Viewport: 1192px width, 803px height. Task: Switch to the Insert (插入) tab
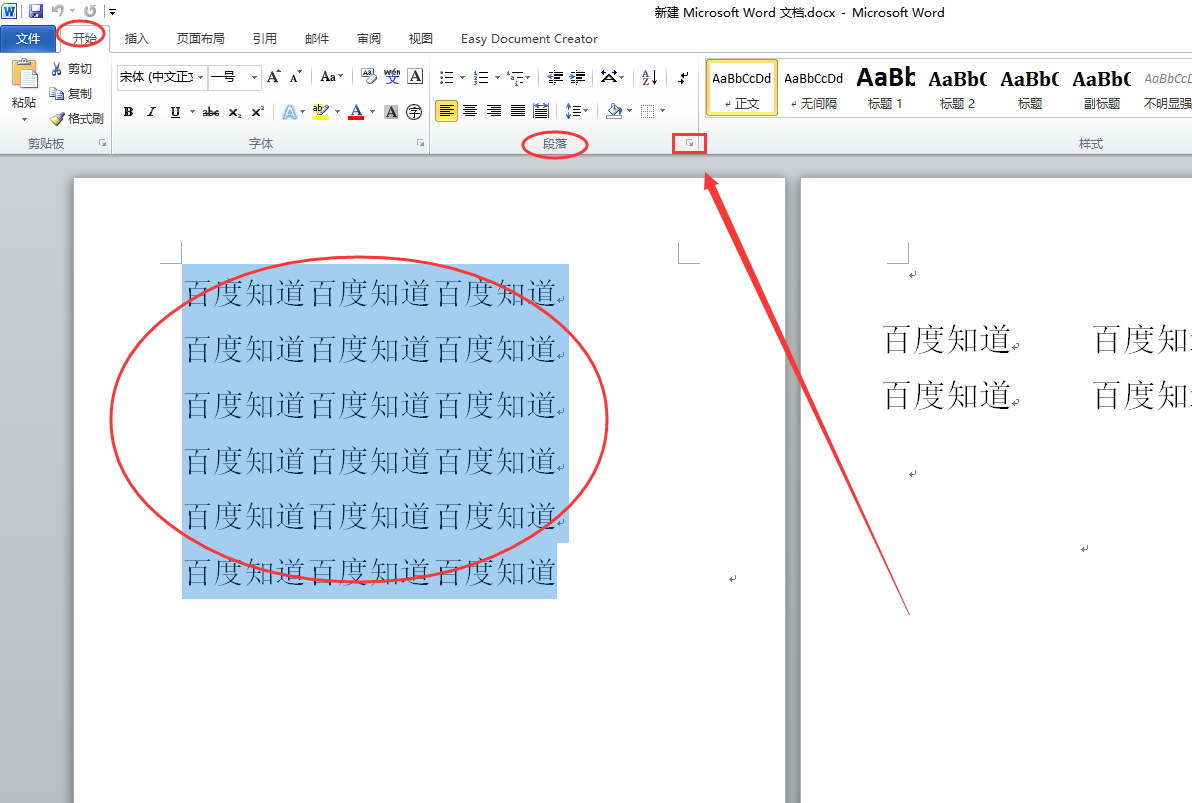(137, 39)
